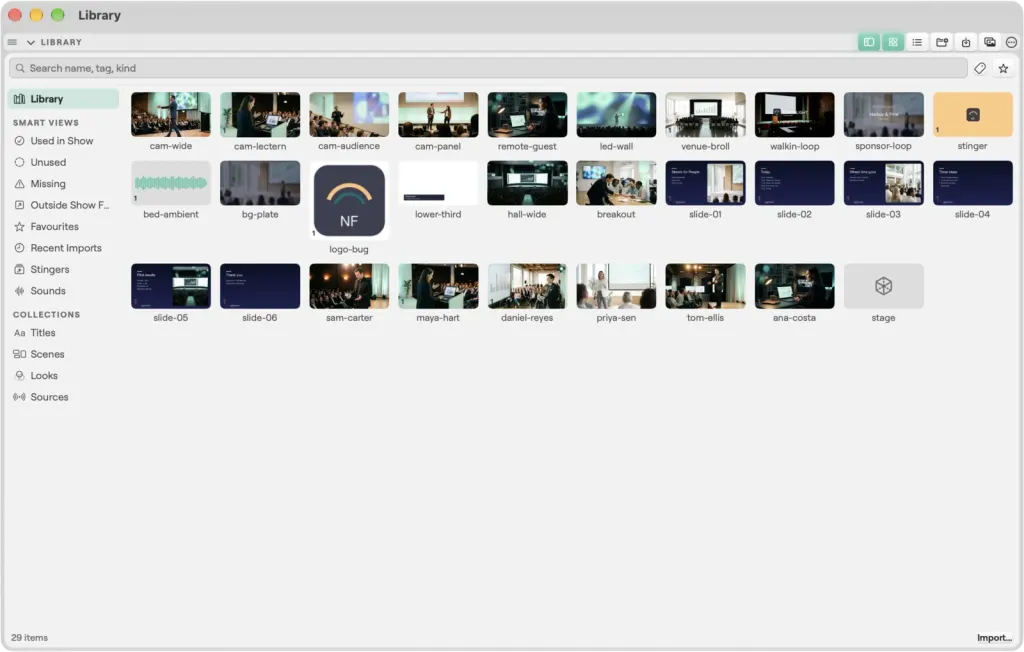Select the tom-ellis thumbnail

pyautogui.click(x=705, y=286)
